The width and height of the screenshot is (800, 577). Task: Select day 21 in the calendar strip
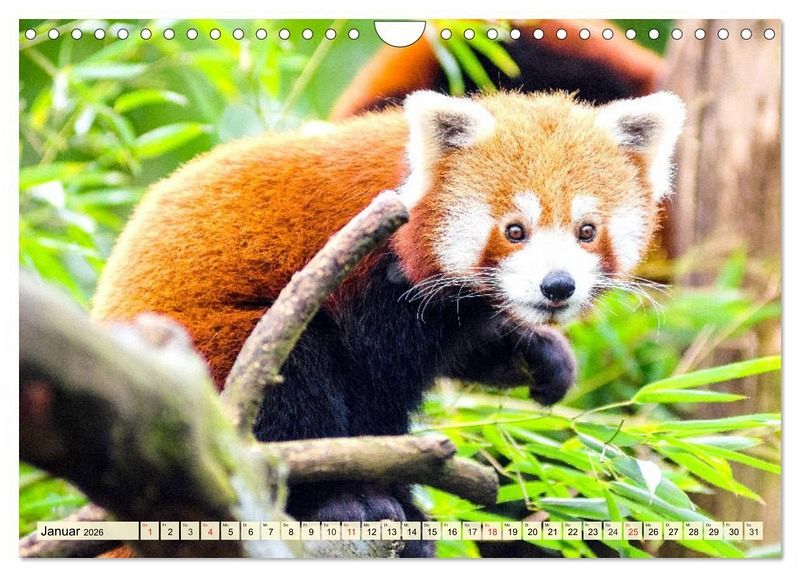[x=553, y=531]
